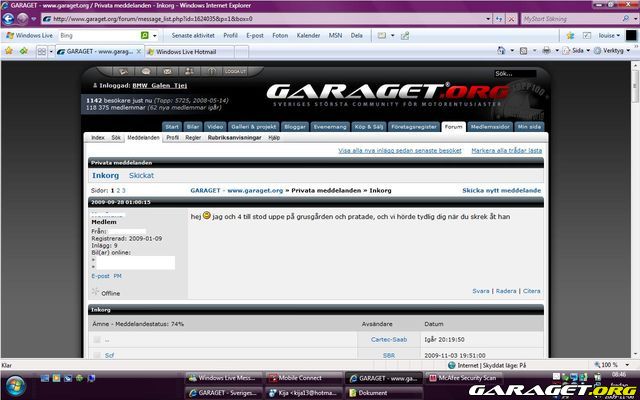Switch to the Windows Live Hotmail tab

pos(190,52)
